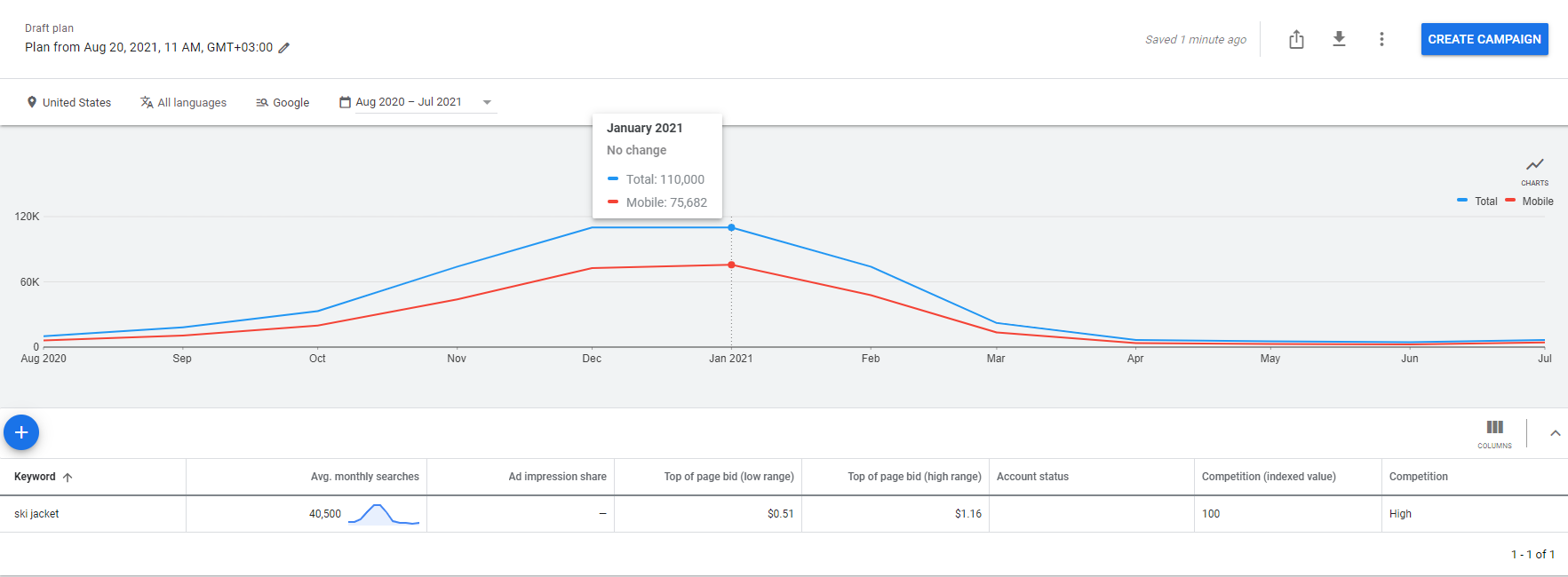Sort by Avg. monthly searches column
Image resolution: width=1568 pixels, height=577 pixels.
pos(364,477)
